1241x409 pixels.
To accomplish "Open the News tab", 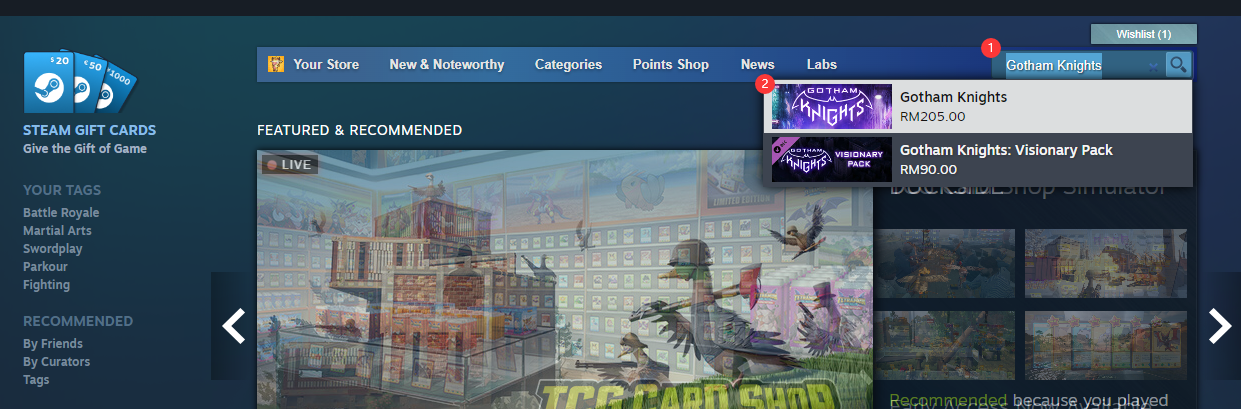I will 758,65.
